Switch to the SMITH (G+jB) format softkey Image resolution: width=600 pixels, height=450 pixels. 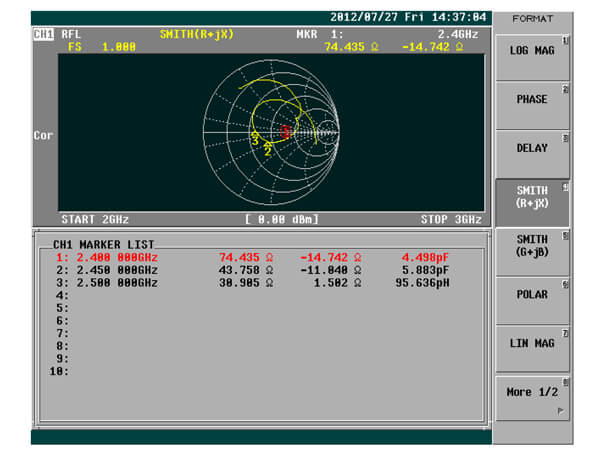[x=532, y=252]
